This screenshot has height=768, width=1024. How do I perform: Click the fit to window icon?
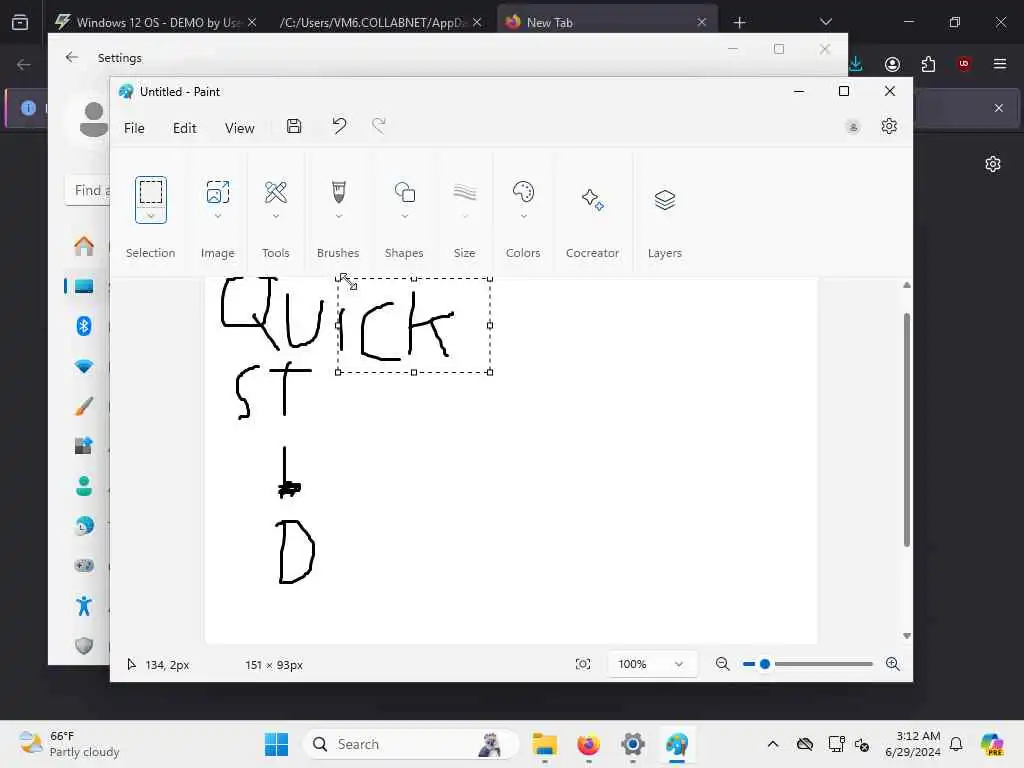point(583,664)
